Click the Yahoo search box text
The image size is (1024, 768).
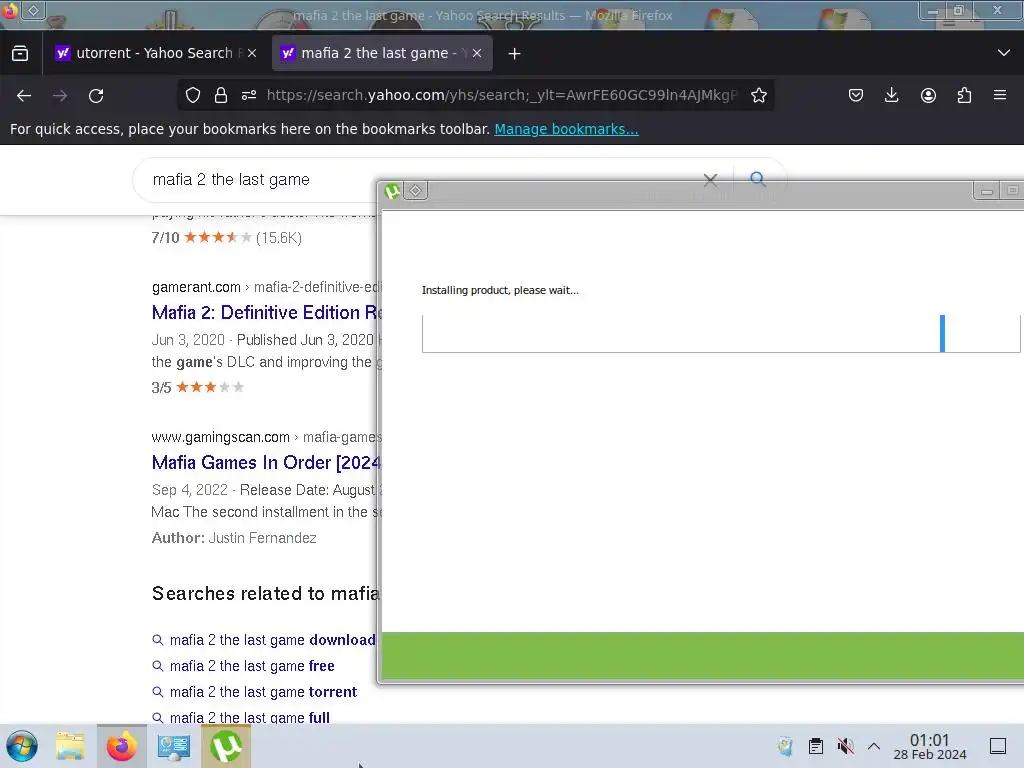pos(231,180)
